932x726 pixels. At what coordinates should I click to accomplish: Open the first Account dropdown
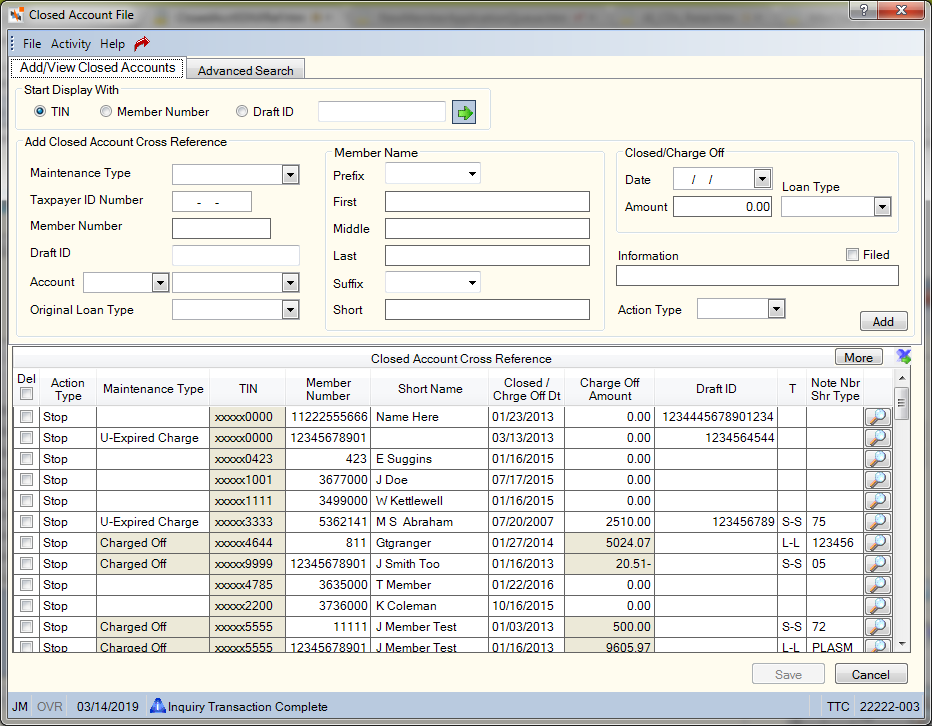[x=160, y=282]
